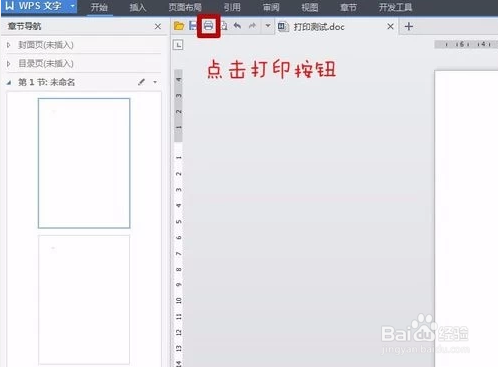Go to the 审阅 ribbon tab

coord(271,7)
